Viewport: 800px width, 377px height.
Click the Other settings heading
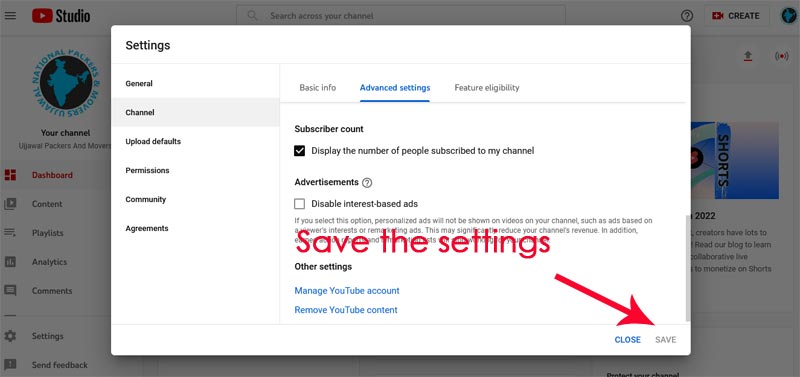point(323,266)
